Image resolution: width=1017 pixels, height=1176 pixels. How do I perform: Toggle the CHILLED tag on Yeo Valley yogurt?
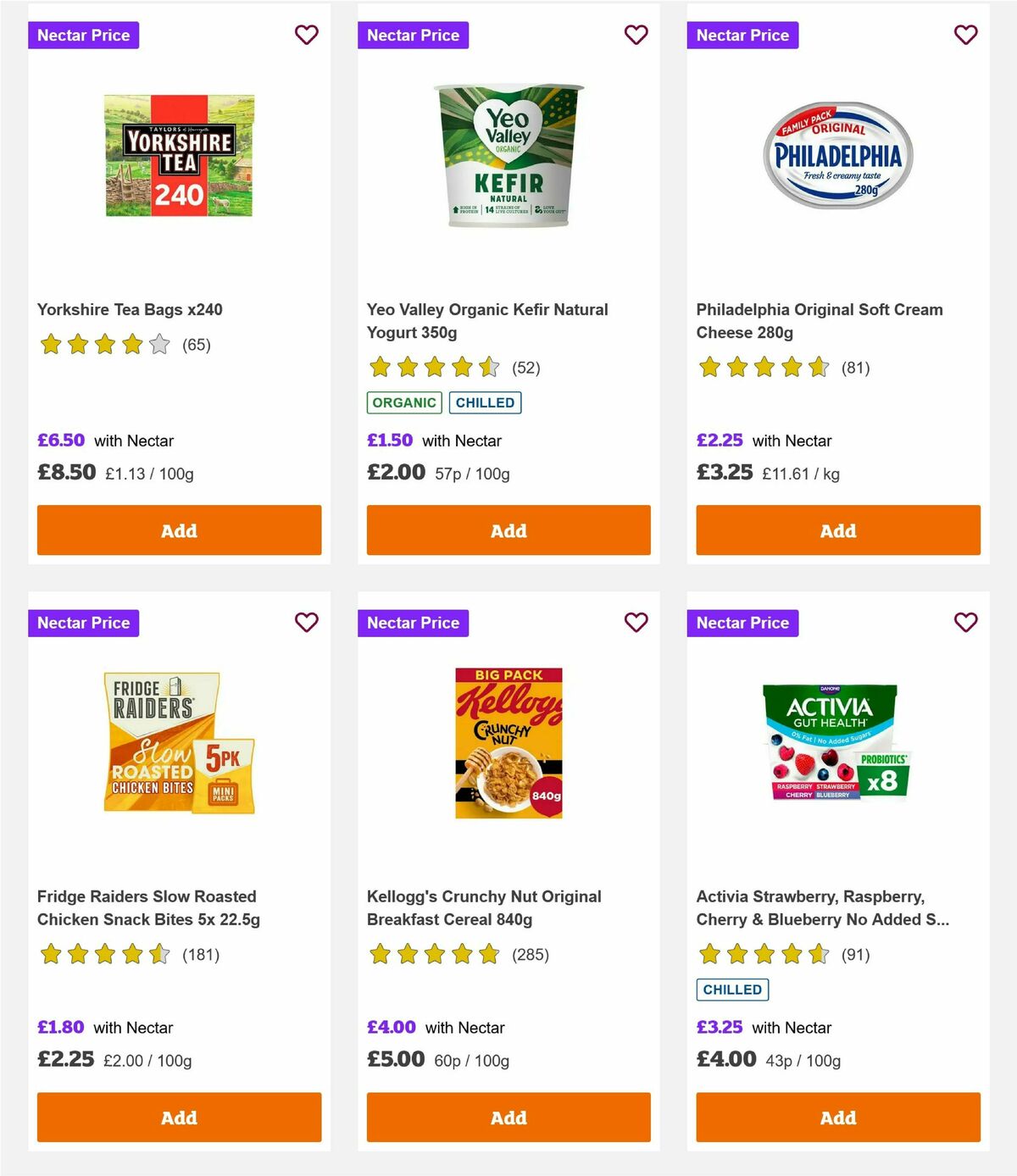[485, 402]
